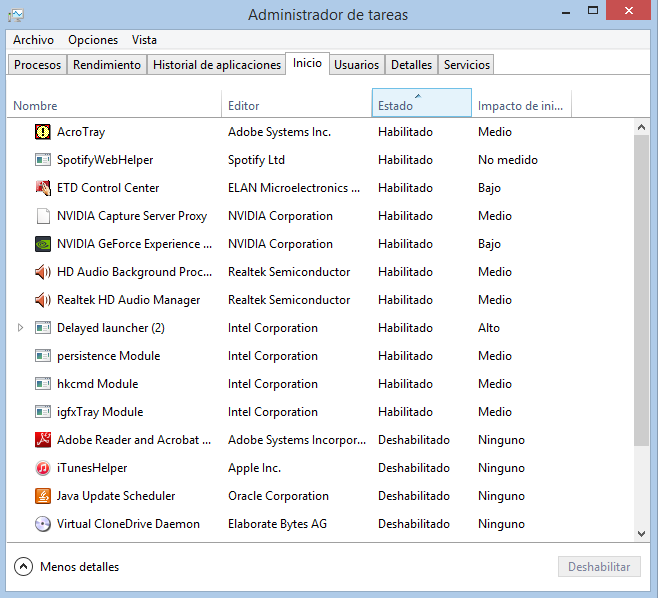Click the AcroTray warning icon

42,132
